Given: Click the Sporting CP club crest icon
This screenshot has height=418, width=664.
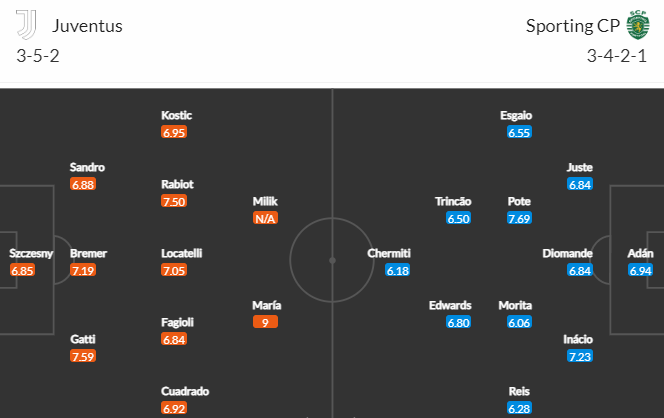Looking at the screenshot, I should pos(638,25).
